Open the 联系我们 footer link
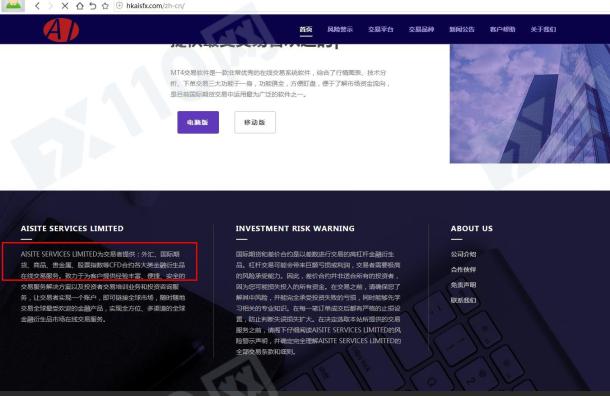Image resolution: width=610 pixels, height=396 pixels. [x=463, y=300]
